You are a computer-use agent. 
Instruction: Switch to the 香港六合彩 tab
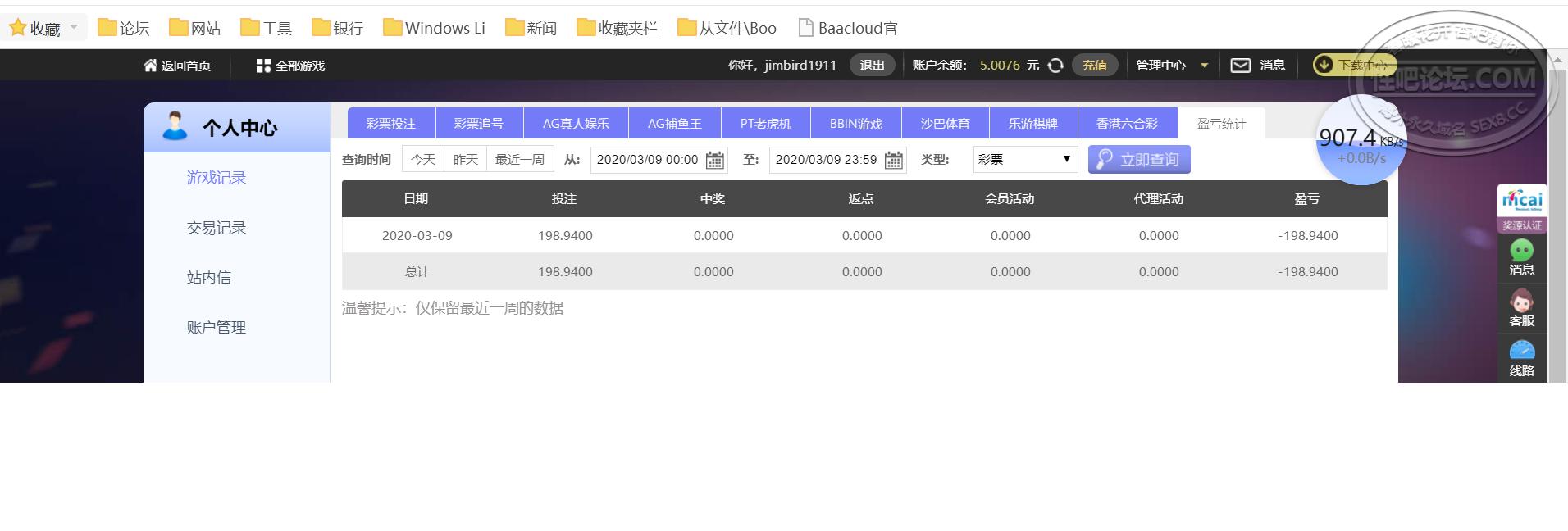(x=1128, y=124)
